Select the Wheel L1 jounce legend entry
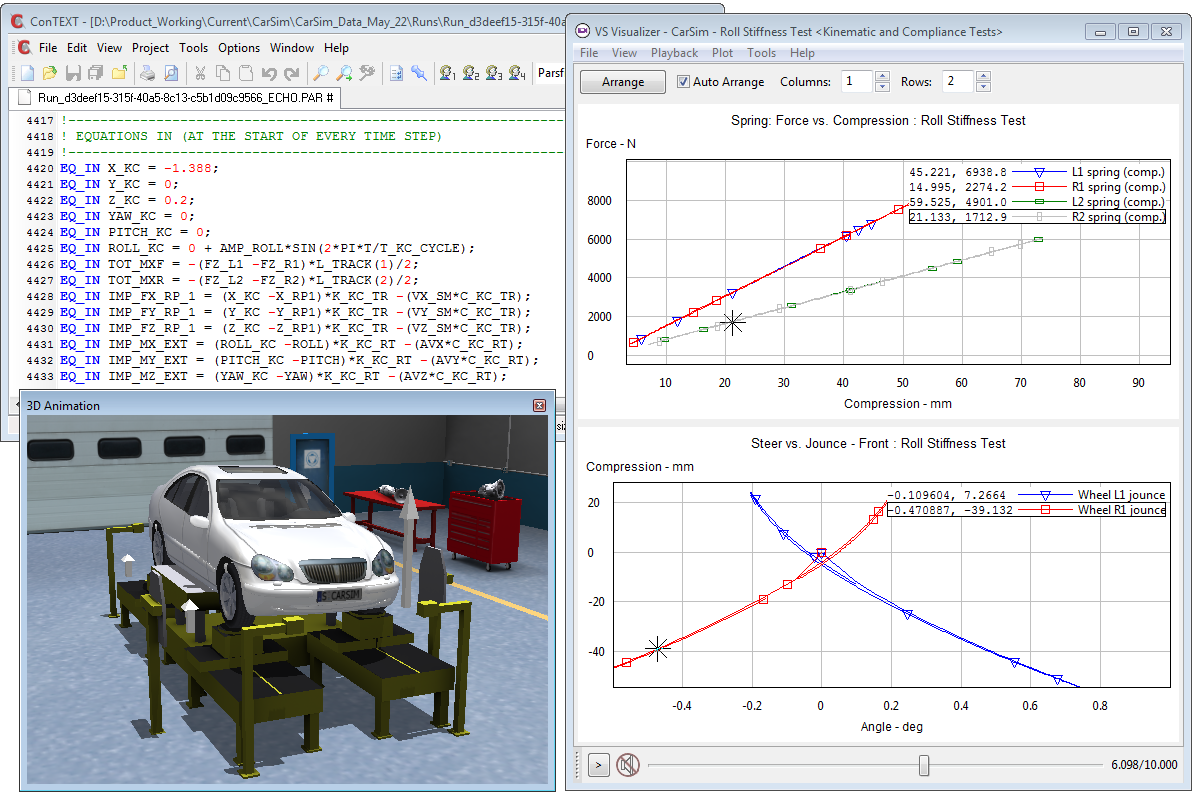This screenshot has height=794, width=1195. pyautogui.click(x=1027, y=495)
